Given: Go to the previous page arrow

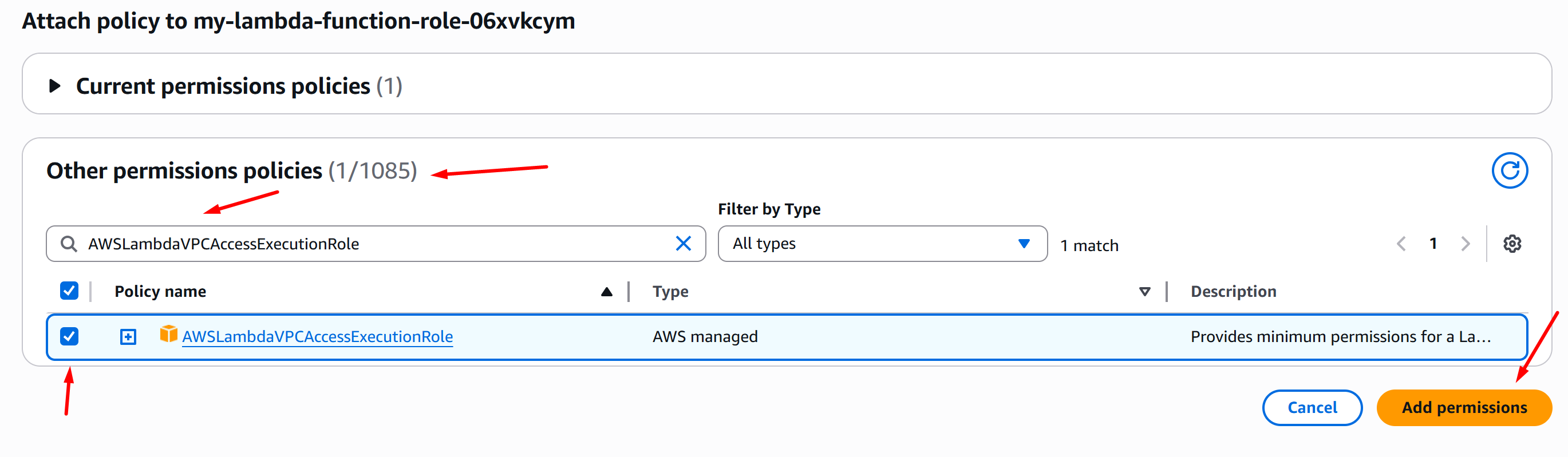Looking at the screenshot, I should [1401, 244].
